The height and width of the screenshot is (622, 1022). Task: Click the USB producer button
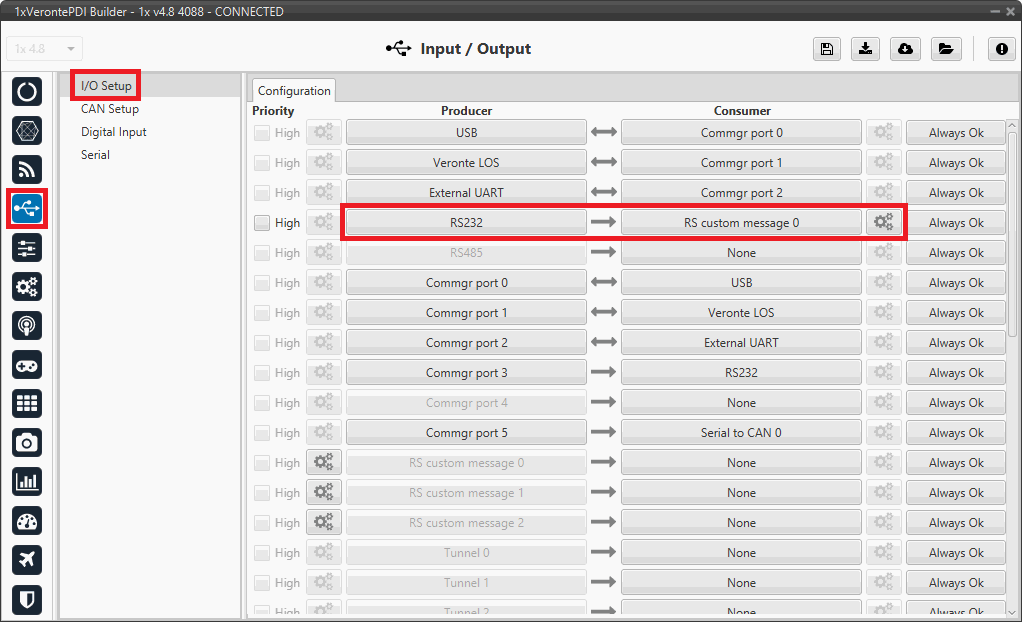pyautogui.click(x=466, y=132)
